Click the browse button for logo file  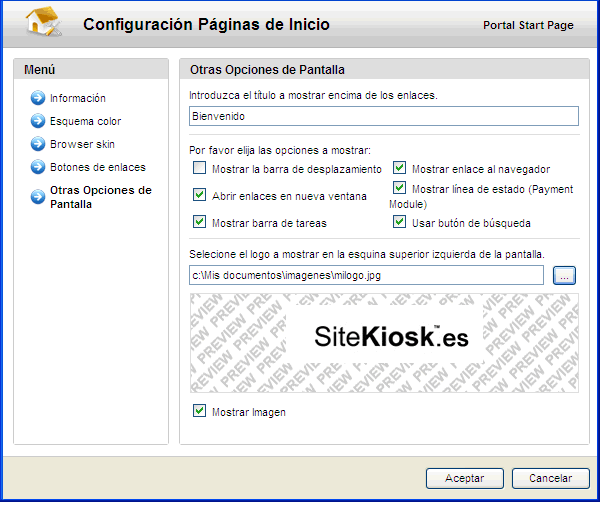(x=565, y=275)
